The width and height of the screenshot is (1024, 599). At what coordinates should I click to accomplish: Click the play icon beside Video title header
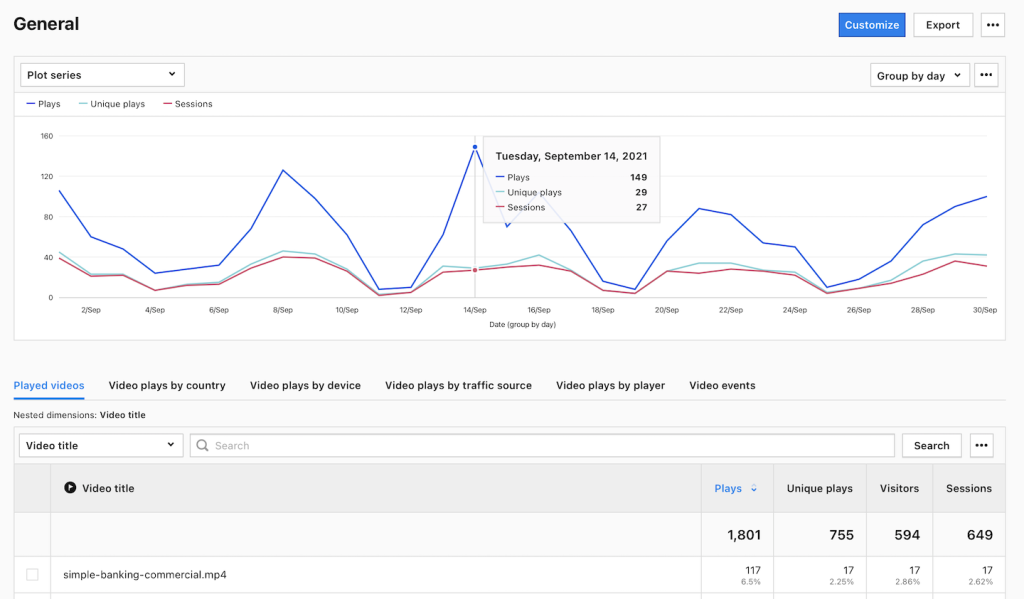tap(70, 488)
